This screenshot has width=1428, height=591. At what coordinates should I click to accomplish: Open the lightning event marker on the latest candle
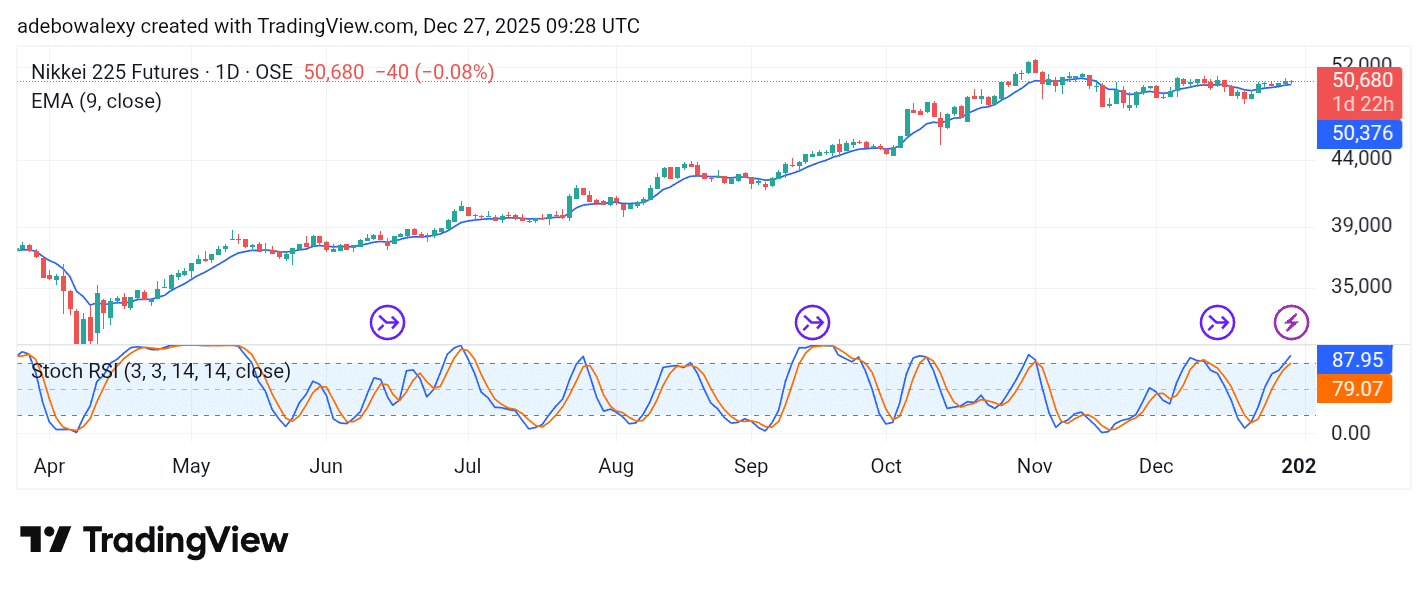coord(1291,322)
